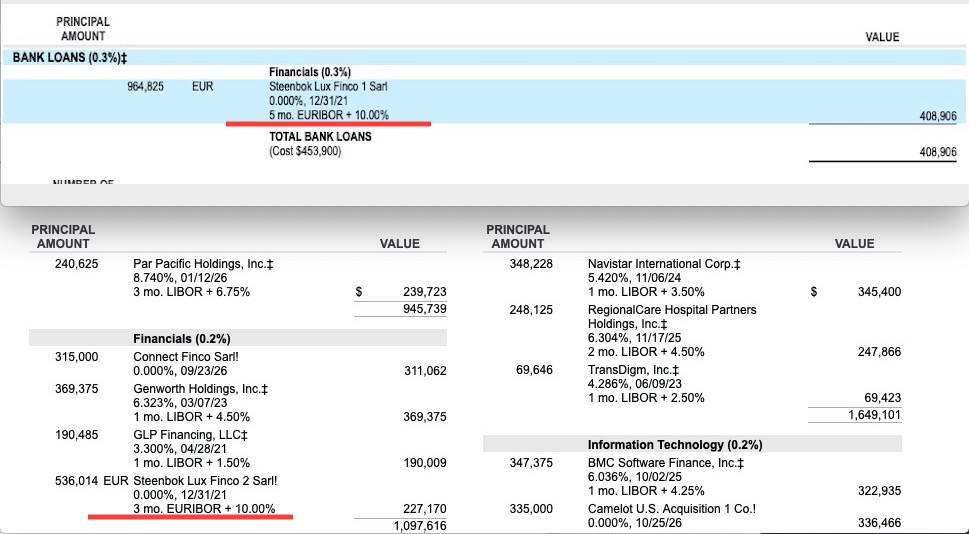This screenshot has height=534, width=969.
Task: Click the 3 mo. LIBOR + 6.75% rate
Action: tap(192, 292)
